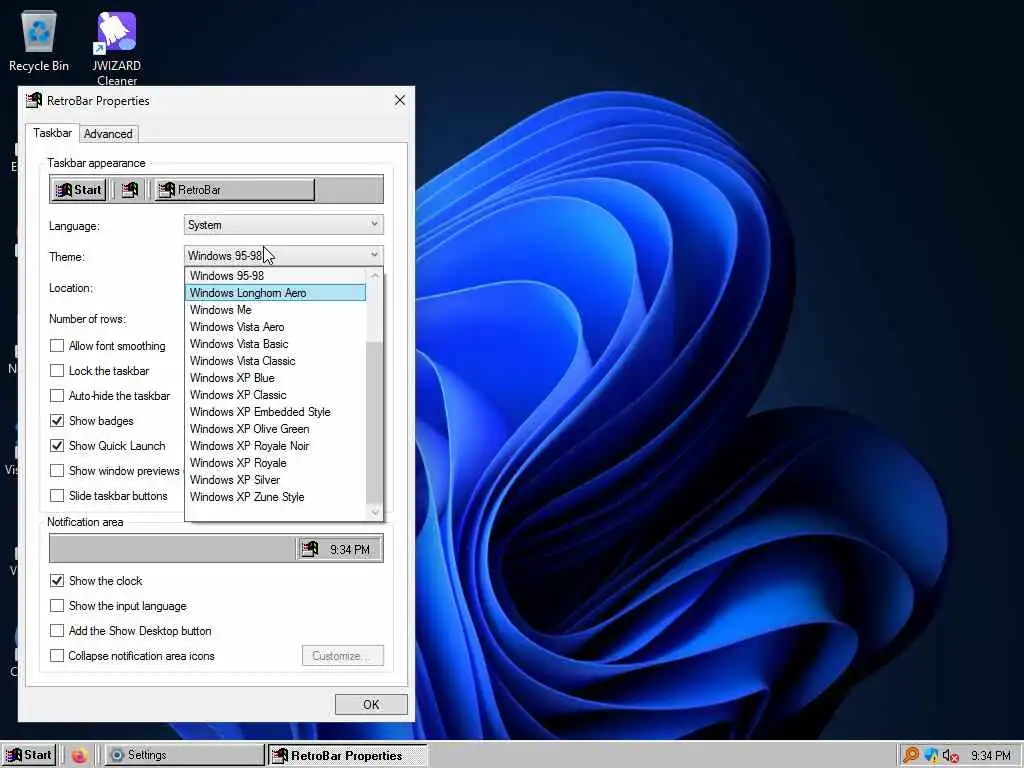Click the quick launch icon in the taskbar preview
1024x768 pixels.
(130, 190)
